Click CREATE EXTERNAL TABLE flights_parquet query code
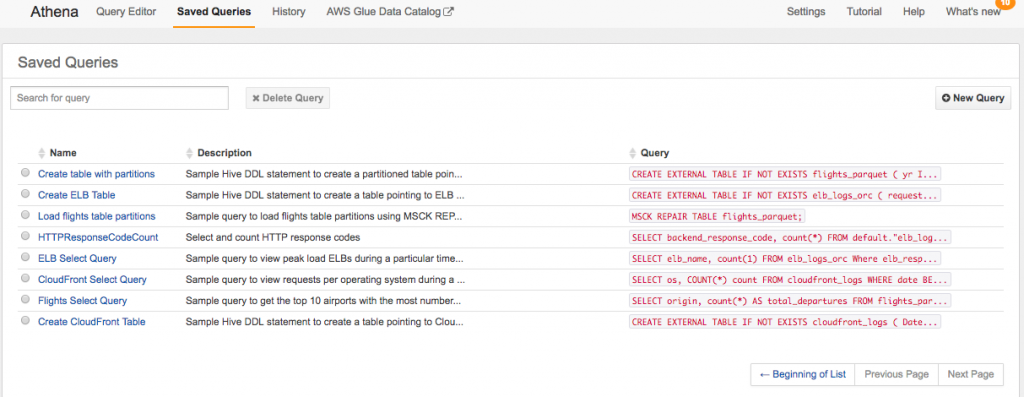The height and width of the screenshot is (397, 1024). coord(784,174)
